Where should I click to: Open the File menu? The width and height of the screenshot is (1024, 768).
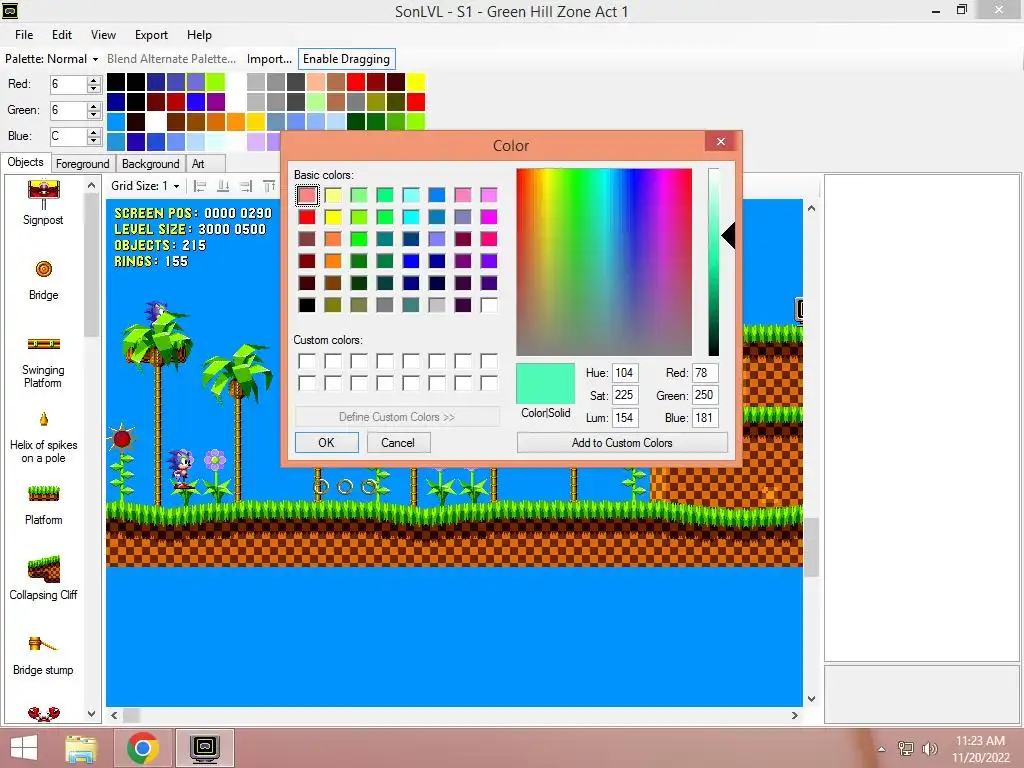[24, 35]
